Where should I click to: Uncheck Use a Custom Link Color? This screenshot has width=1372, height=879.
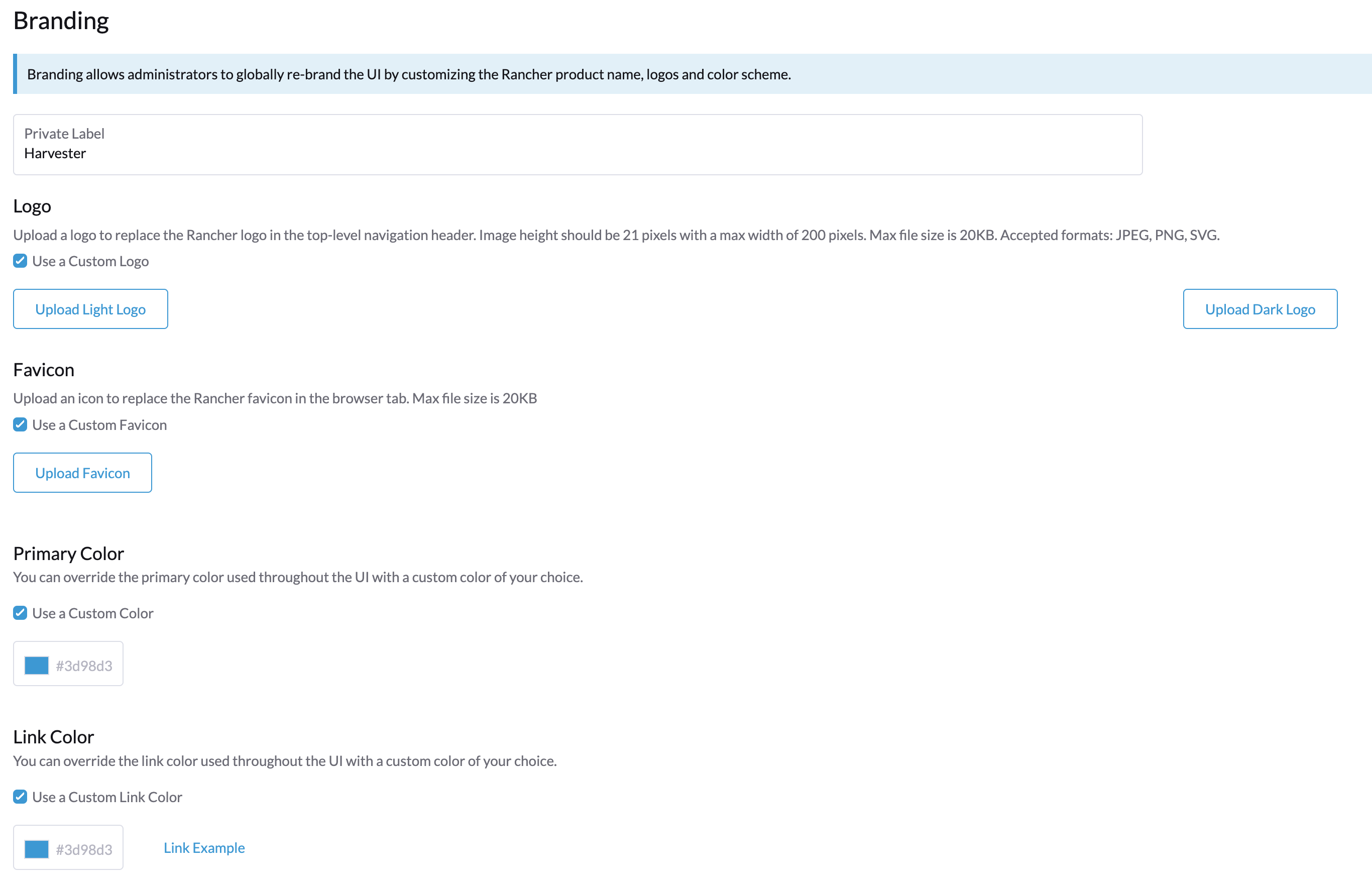[x=20, y=797]
